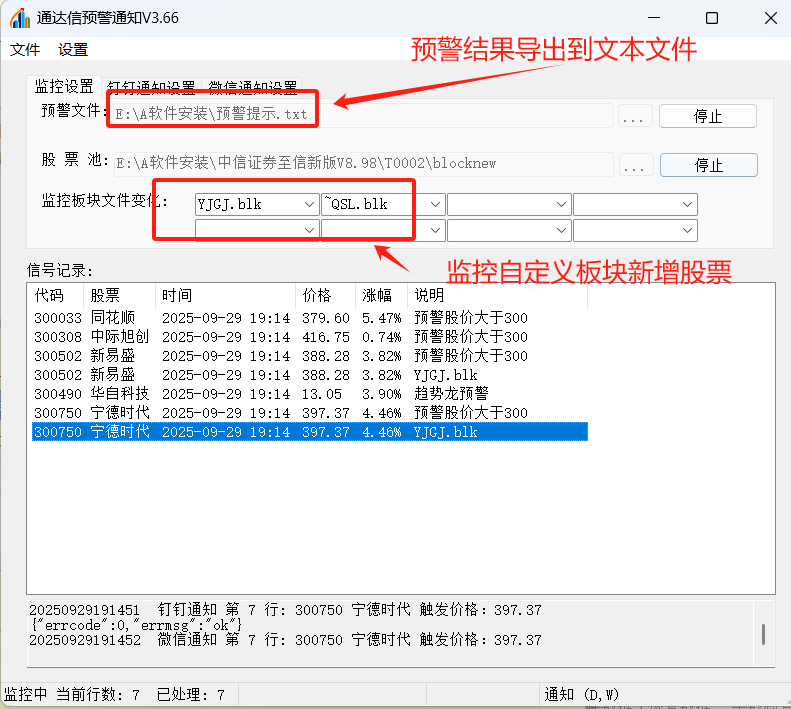Click the browse button beside 股票池 path
791x709 pixels.
pyautogui.click(x=635, y=165)
